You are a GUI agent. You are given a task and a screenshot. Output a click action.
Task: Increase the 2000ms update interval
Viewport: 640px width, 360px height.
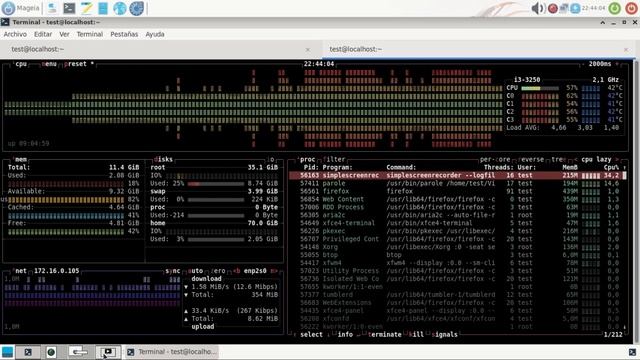coord(617,64)
